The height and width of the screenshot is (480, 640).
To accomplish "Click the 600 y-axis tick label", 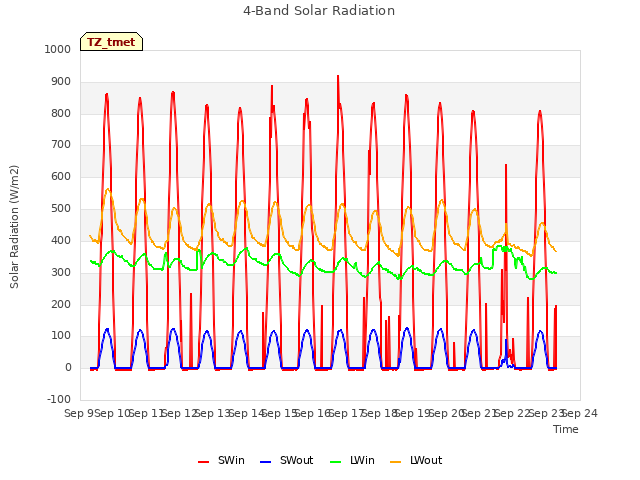I will tap(61, 176).
